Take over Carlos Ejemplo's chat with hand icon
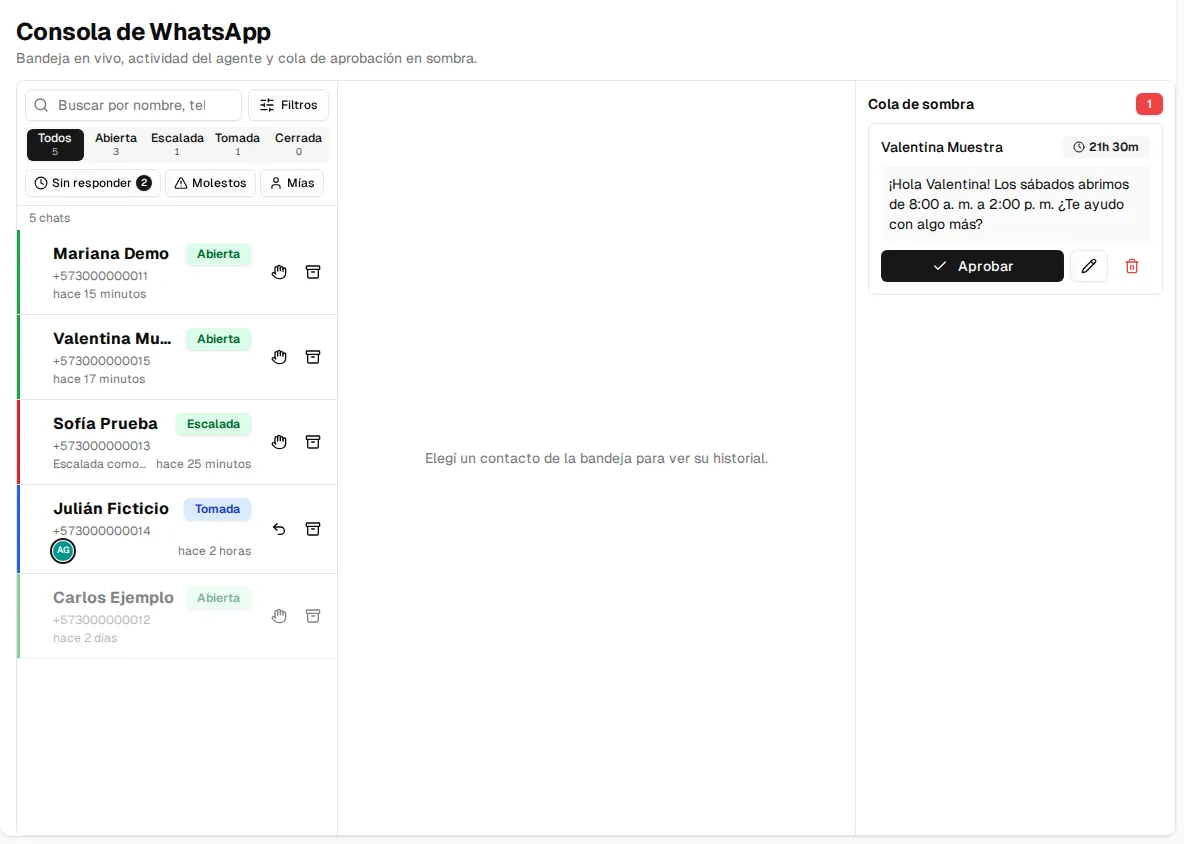The image size is (1184, 844). pyautogui.click(x=279, y=616)
